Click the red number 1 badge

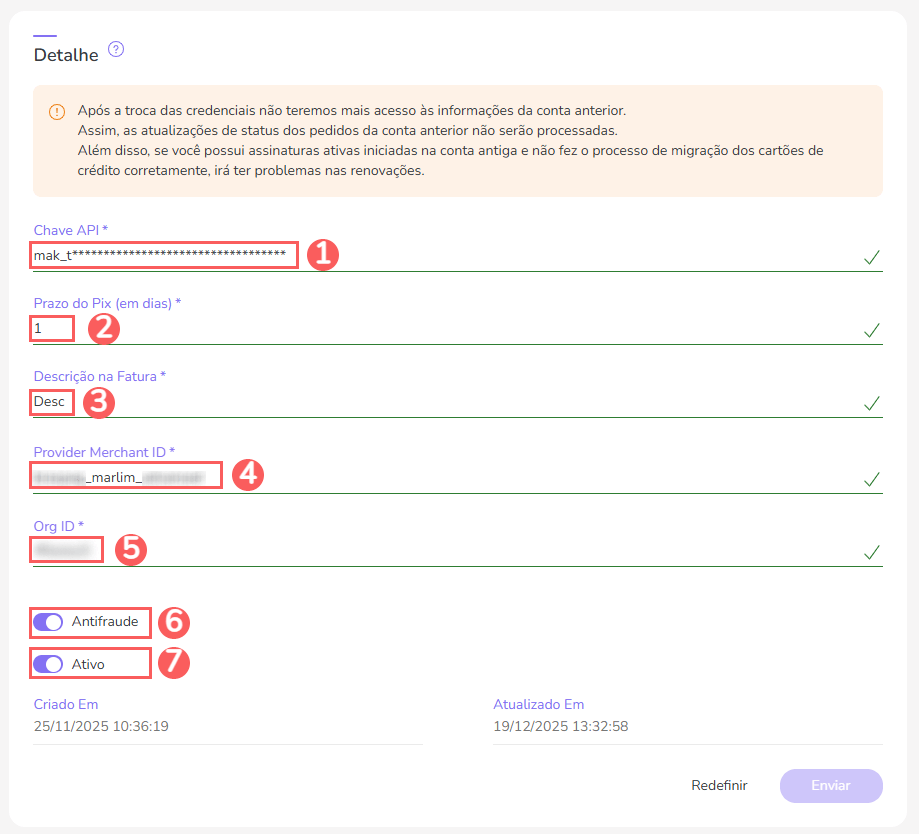(322, 255)
